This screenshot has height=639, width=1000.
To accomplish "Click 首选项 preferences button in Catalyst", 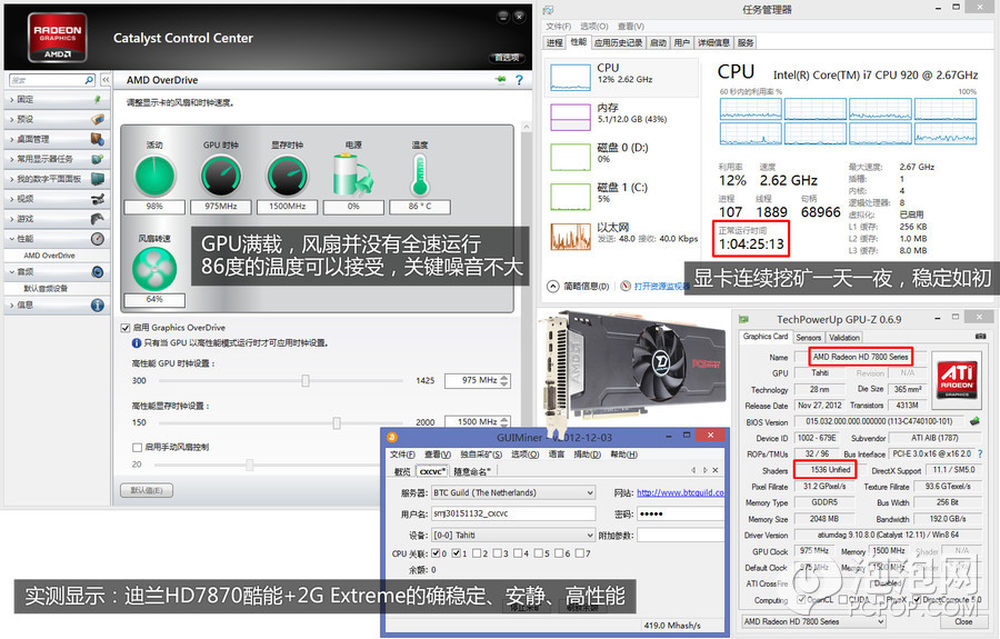I will pyautogui.click(x=507, y=57).
